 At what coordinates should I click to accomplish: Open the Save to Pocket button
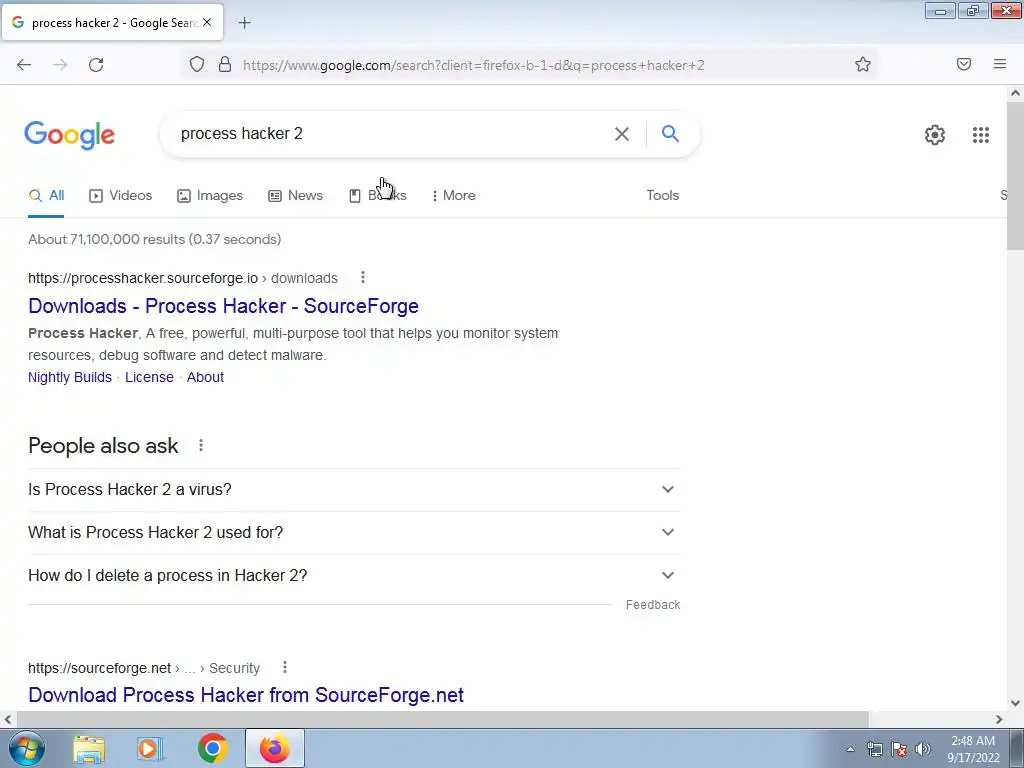coord(964,64)
